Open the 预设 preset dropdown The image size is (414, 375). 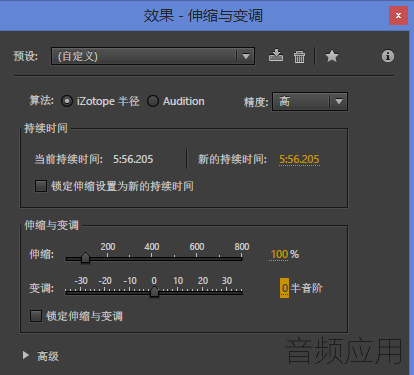coord(153,56)
